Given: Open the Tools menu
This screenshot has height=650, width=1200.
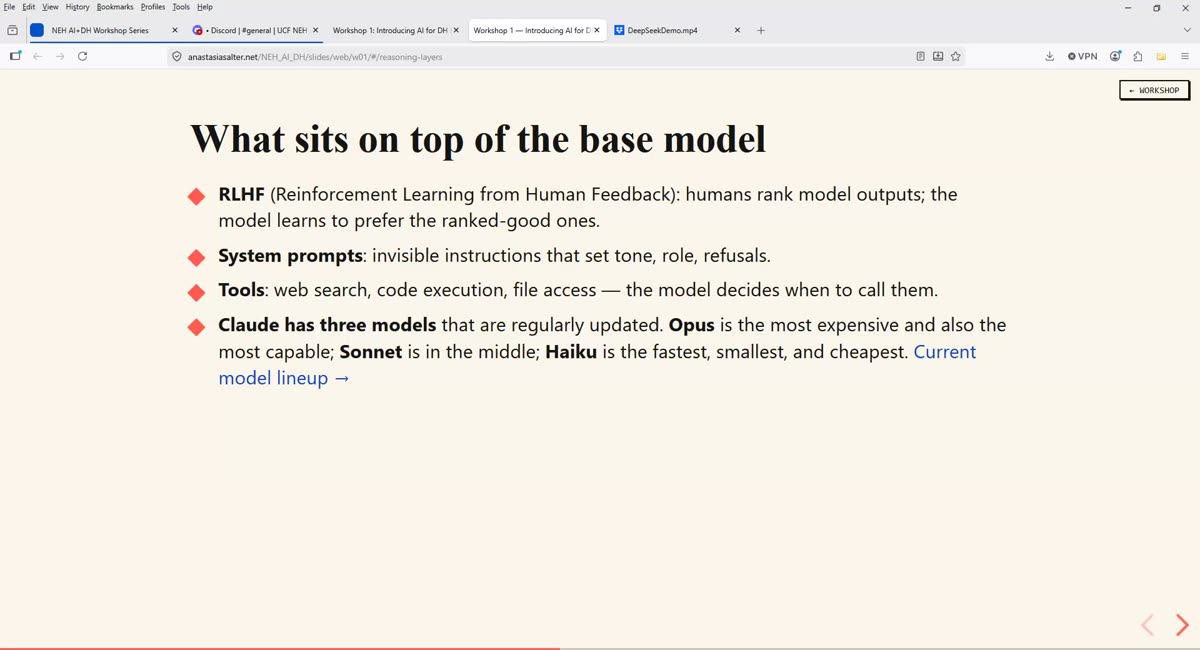Looking at the screenshot, I should (x=181, y=7).
